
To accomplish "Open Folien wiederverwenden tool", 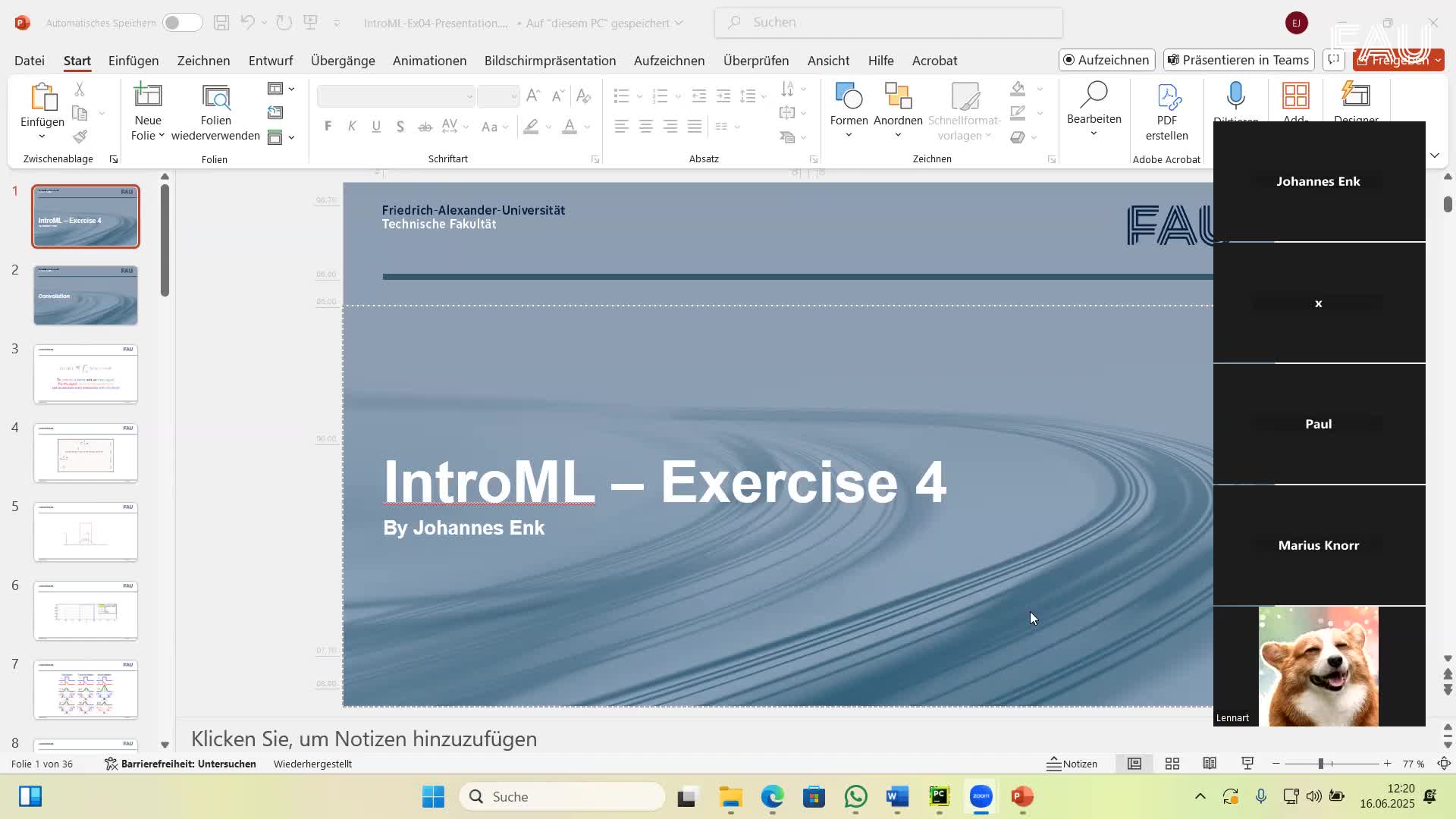I will coord(215,114).
